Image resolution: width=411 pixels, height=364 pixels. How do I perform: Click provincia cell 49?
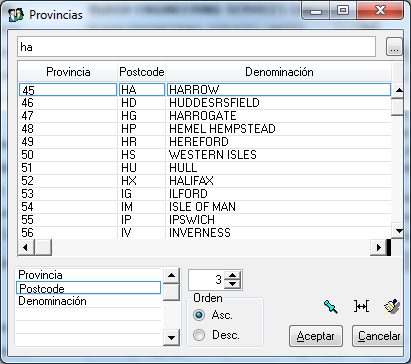point(68,142)
